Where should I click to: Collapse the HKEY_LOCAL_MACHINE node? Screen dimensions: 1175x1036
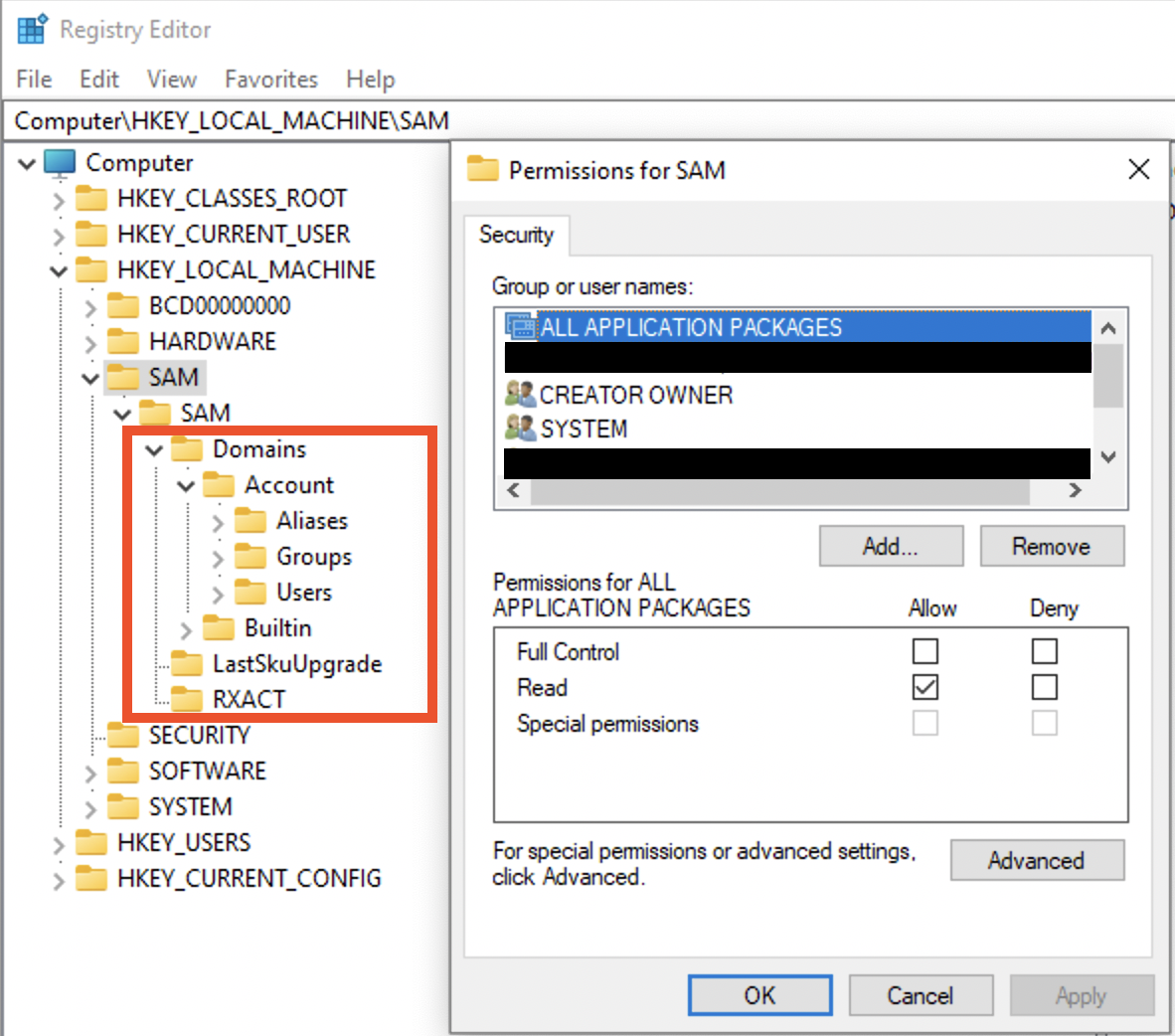[x=59, y=270]
